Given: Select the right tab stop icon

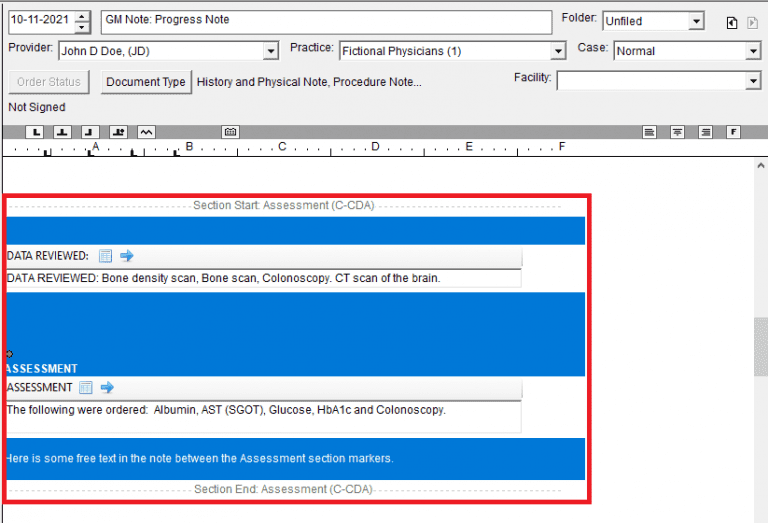Looking at the screenshot, I should (90, 132).
